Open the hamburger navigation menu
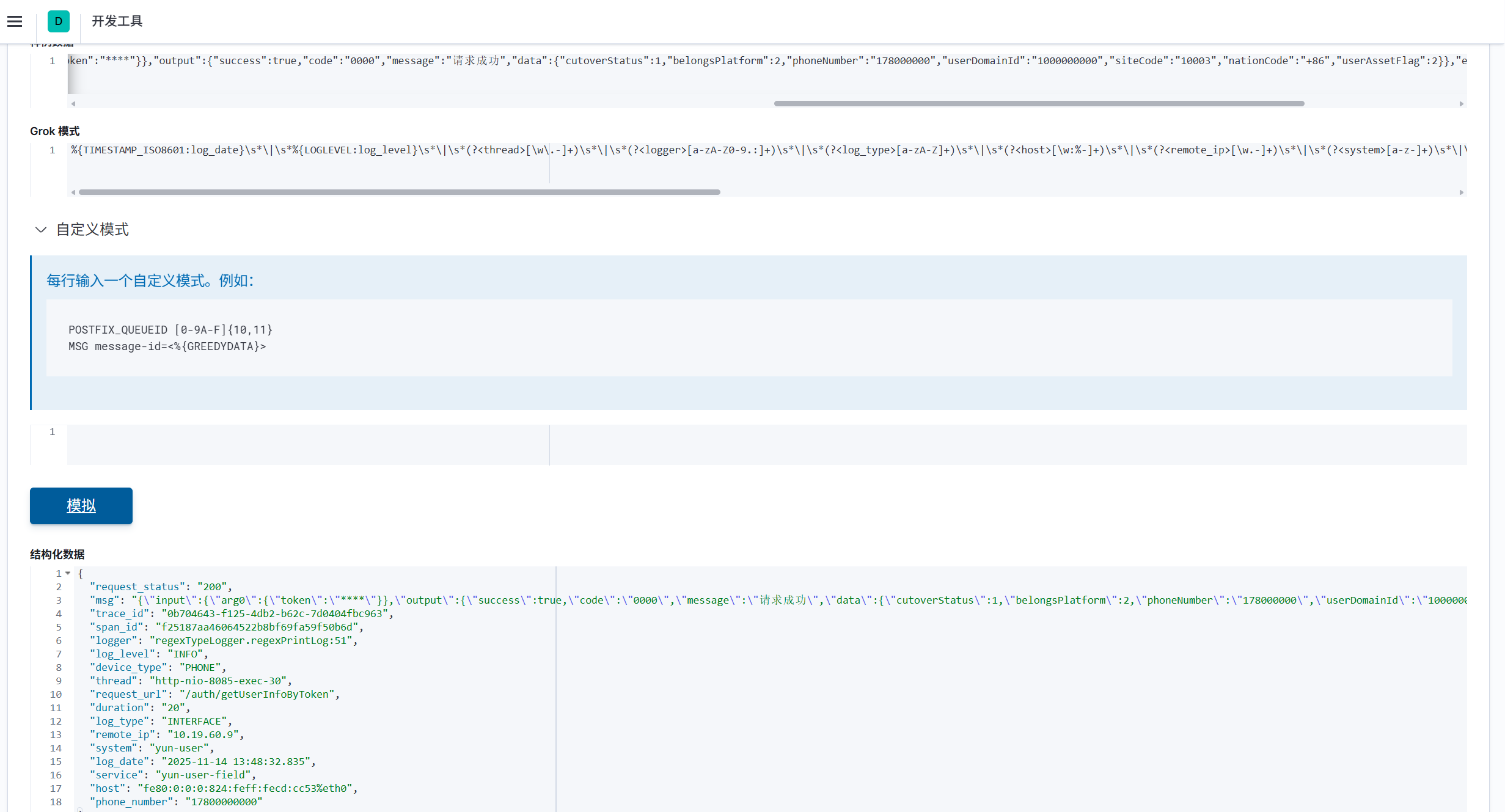This screenshot has height=812, width=1505. click(15, 21)
